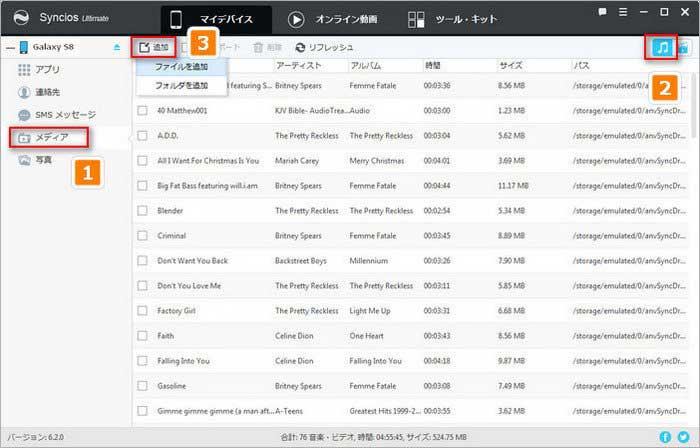Click the Galaxy S8 phone icon
This screenshot has height=448, width=700.
point(24,47)
